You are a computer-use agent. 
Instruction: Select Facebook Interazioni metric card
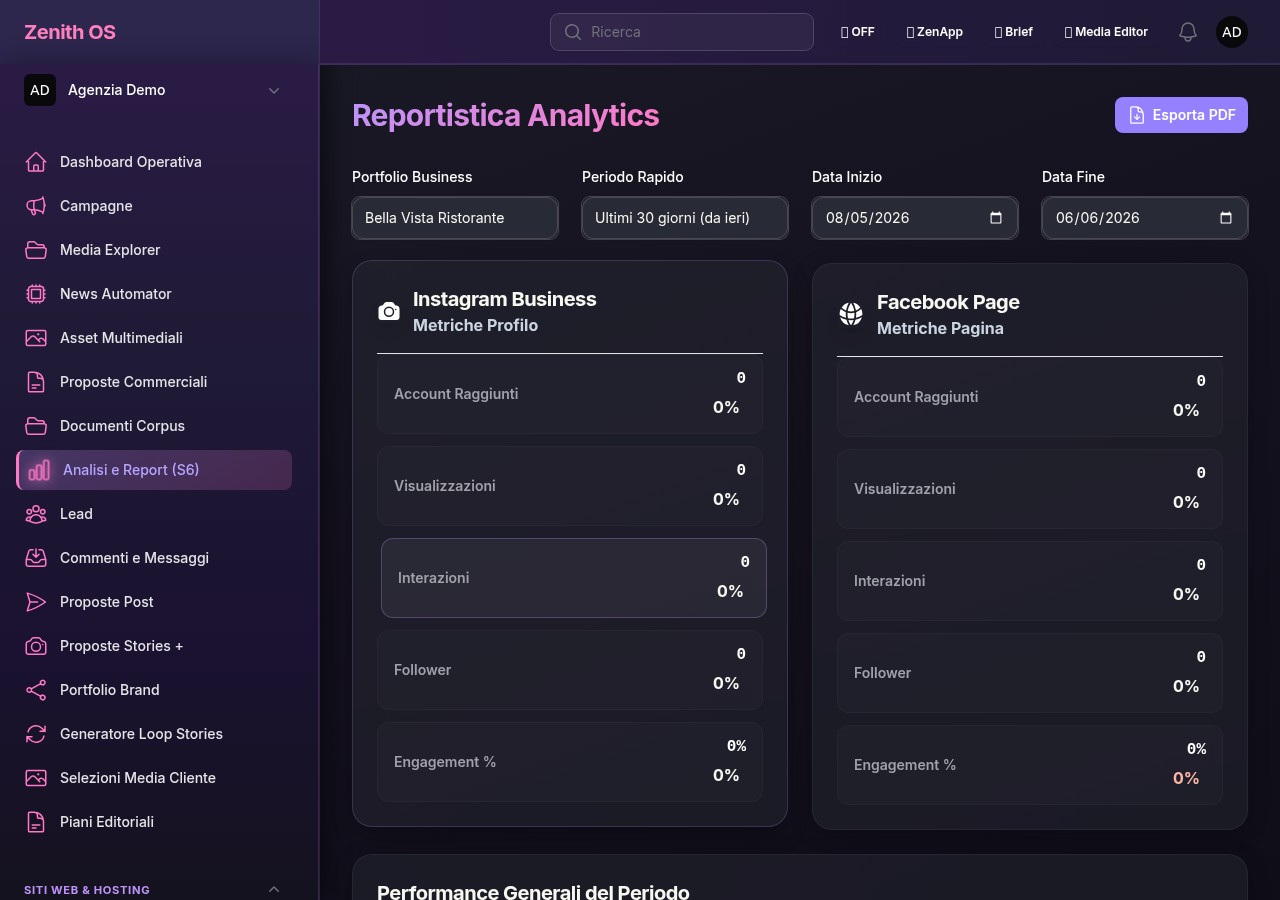point(1030,581)
